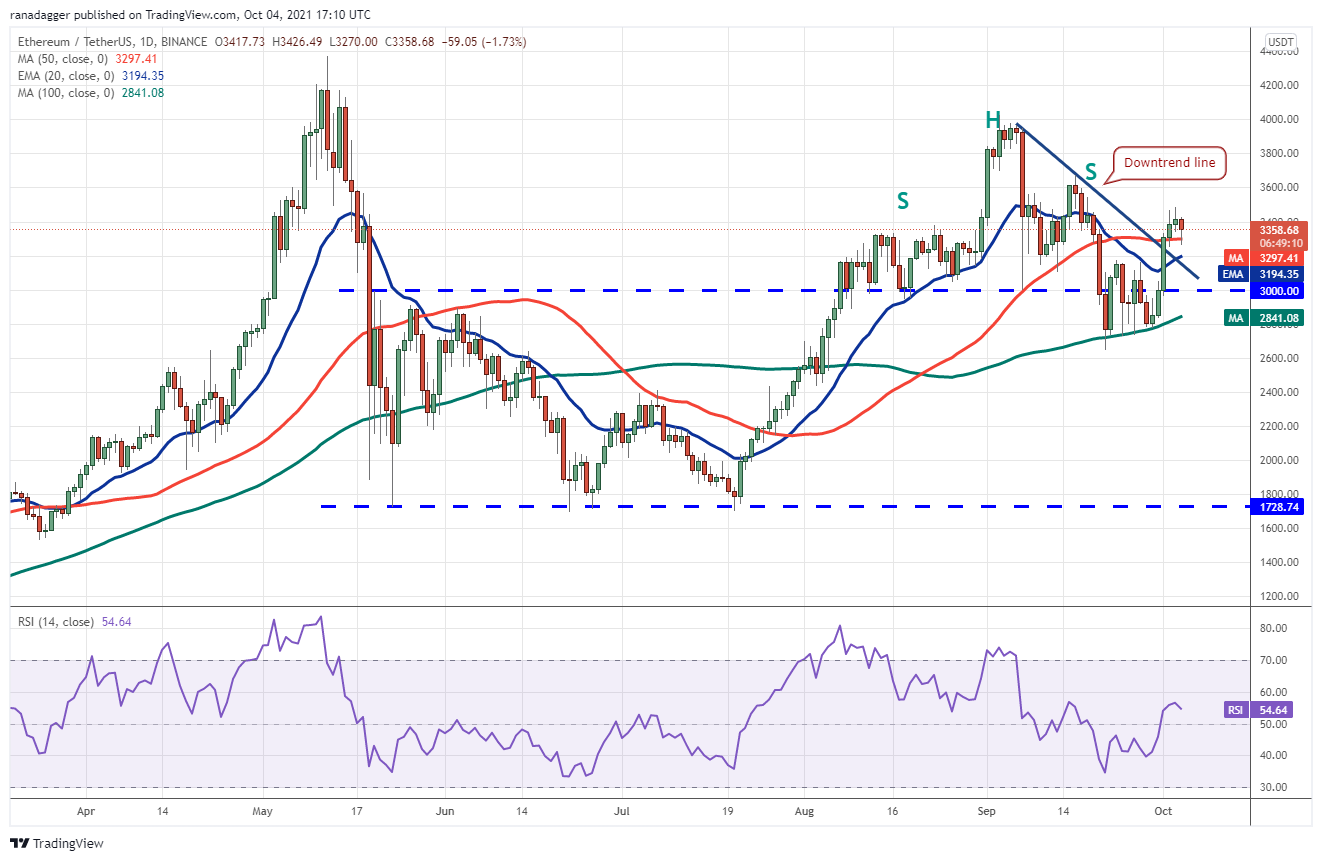
Task: Click the 1600.00 price axis label
Action: point(1279,528)
